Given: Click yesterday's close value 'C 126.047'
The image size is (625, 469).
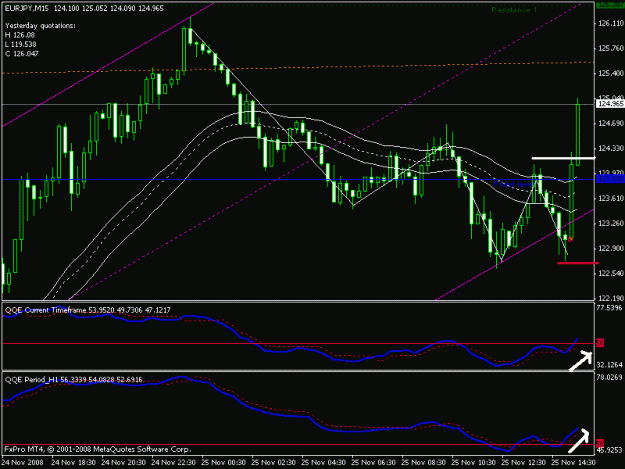Looking at the screenshot, I should [22, 54].
